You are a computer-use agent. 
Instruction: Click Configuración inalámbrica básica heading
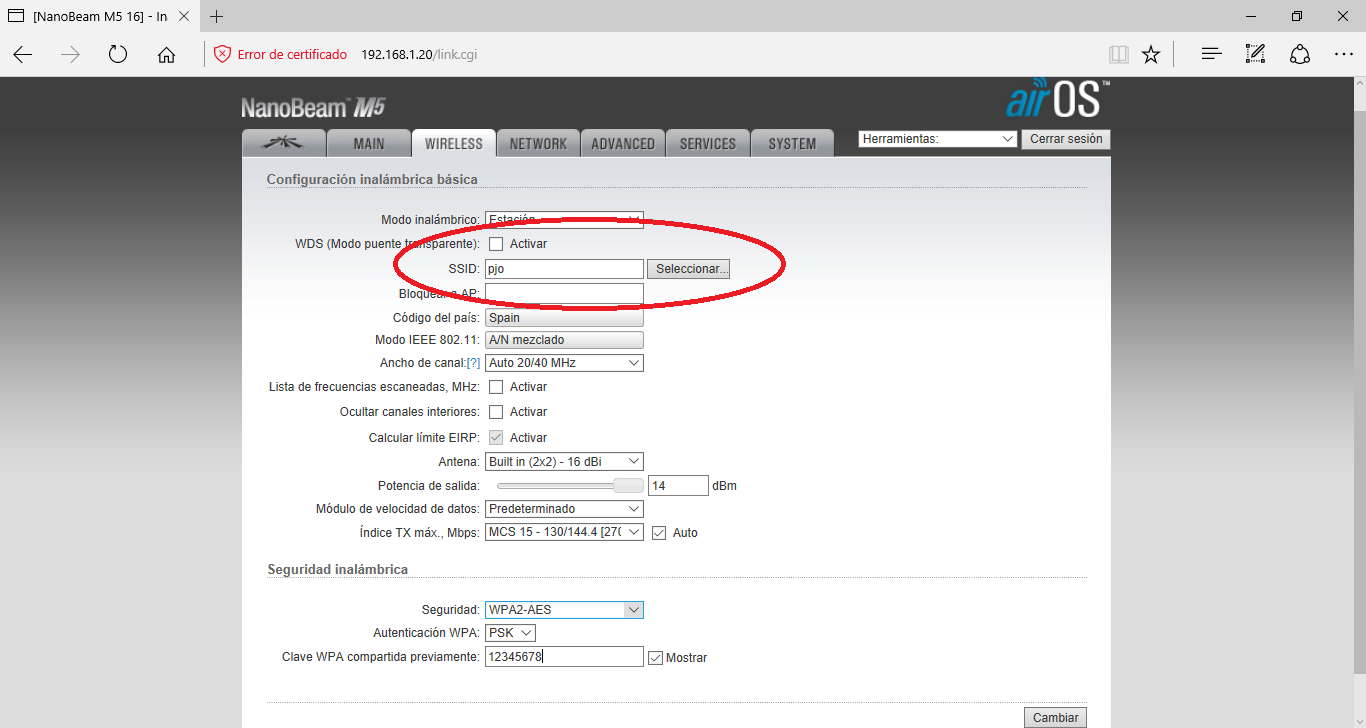(372, 179)
